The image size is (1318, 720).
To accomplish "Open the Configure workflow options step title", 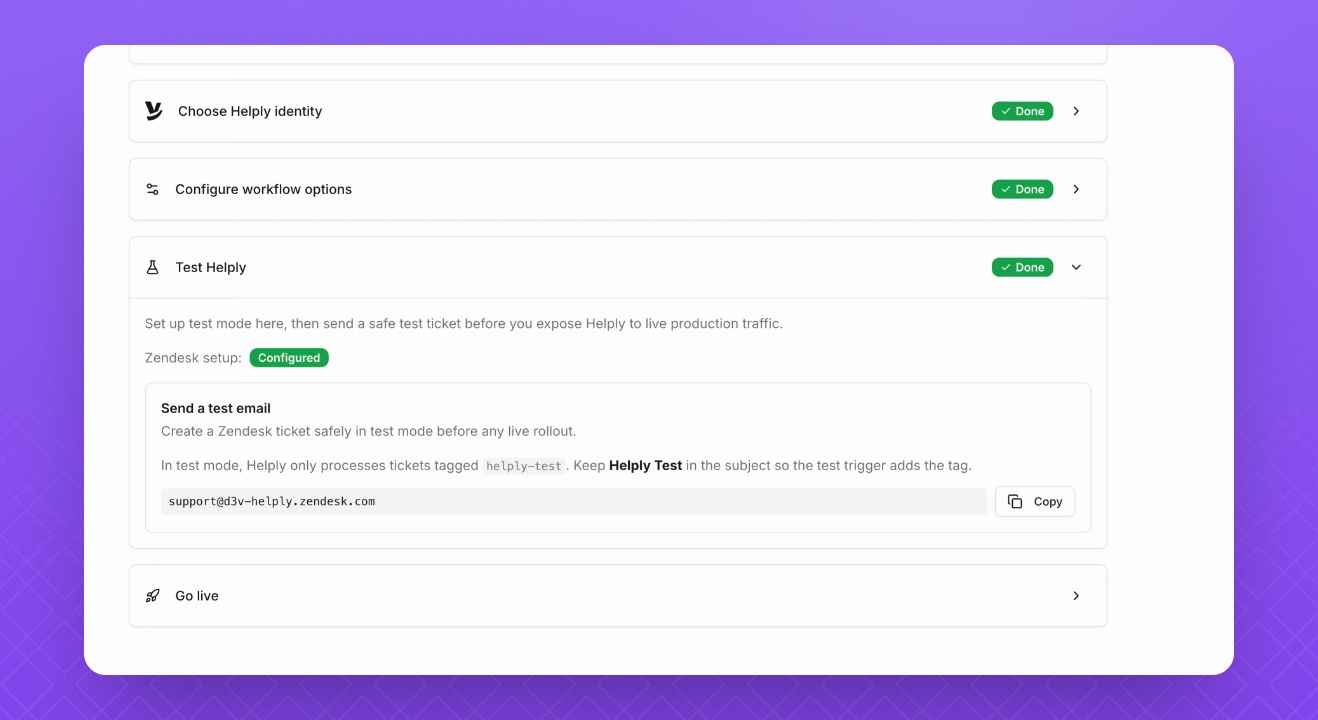I will click(263, 189).
